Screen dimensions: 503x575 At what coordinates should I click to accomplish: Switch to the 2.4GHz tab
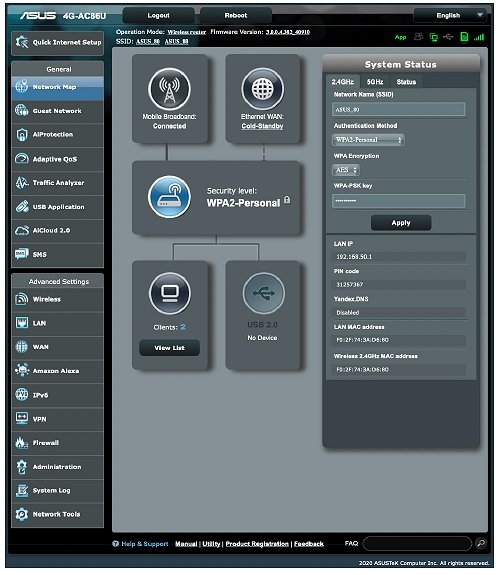tap(343, 82)
